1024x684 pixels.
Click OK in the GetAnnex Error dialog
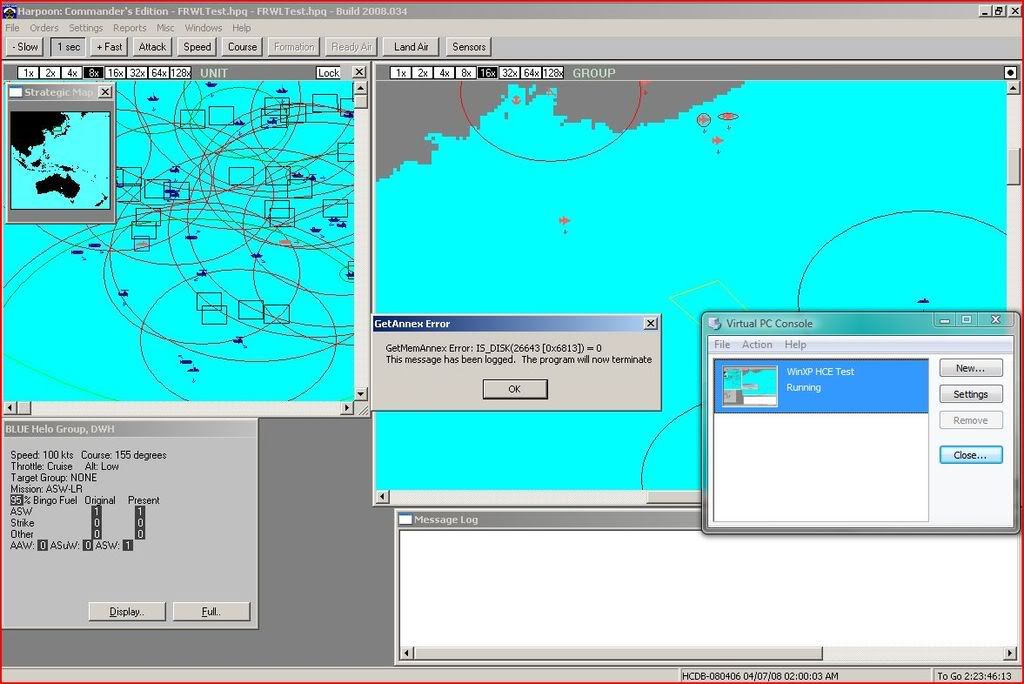pos(515,389)
